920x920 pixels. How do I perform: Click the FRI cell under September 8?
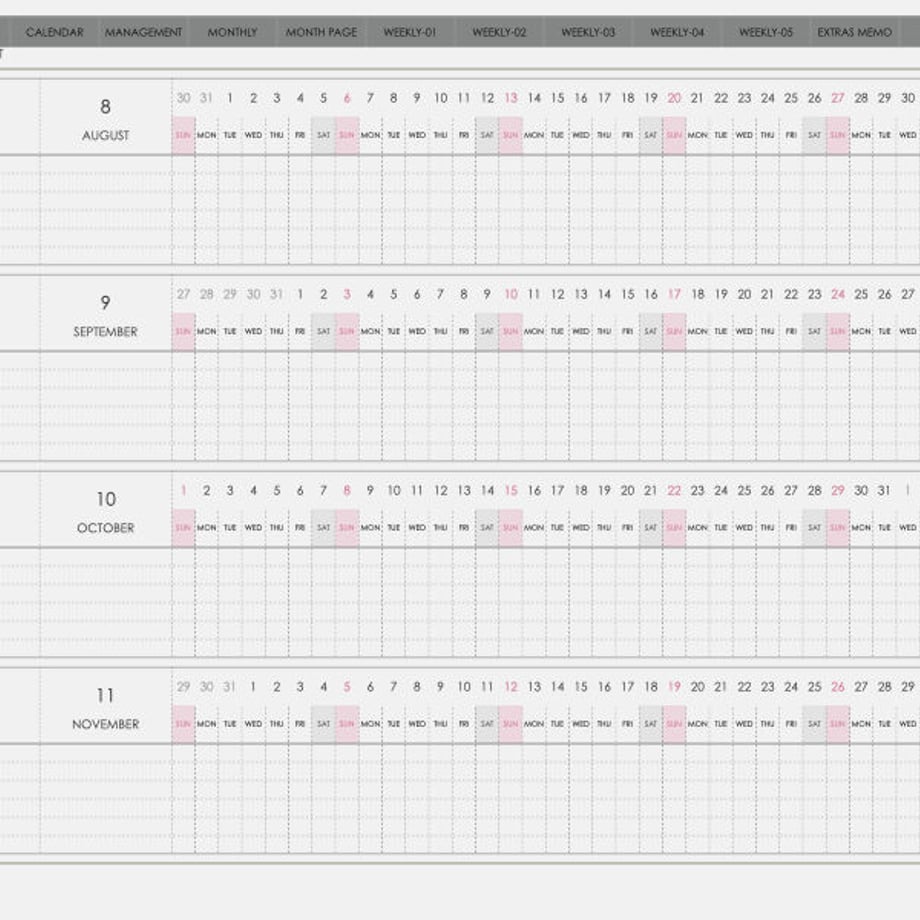tap(464, 332)
